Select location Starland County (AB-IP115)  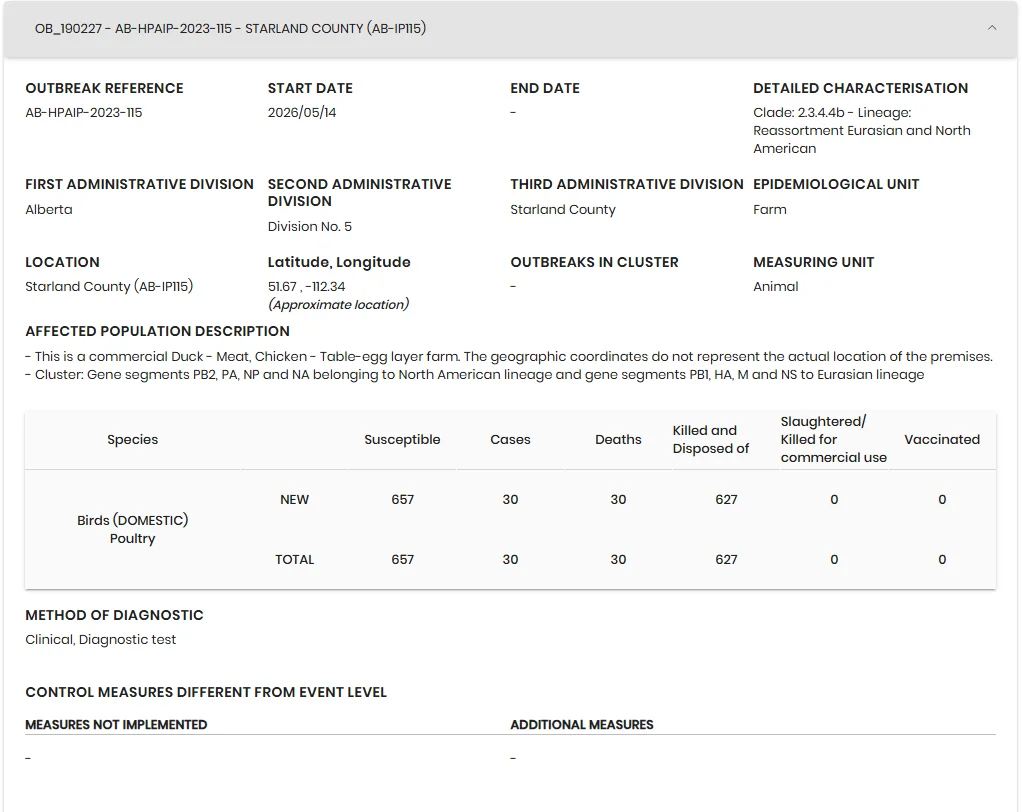click(x=109, y=287)
